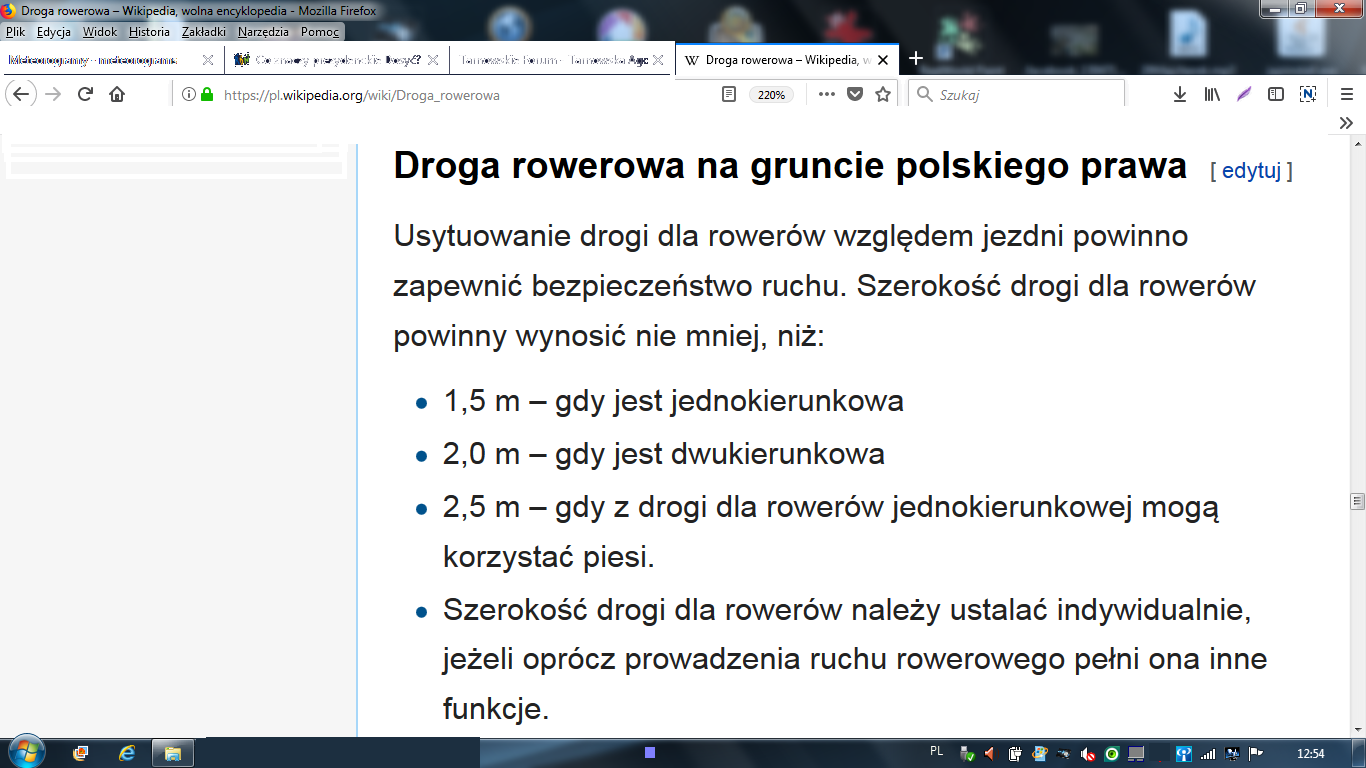Toggle muted speaker in system tray
Image resolution: width=1366 pixels, height=768 pixels.
pyautogui.click(x=988, y=753)
